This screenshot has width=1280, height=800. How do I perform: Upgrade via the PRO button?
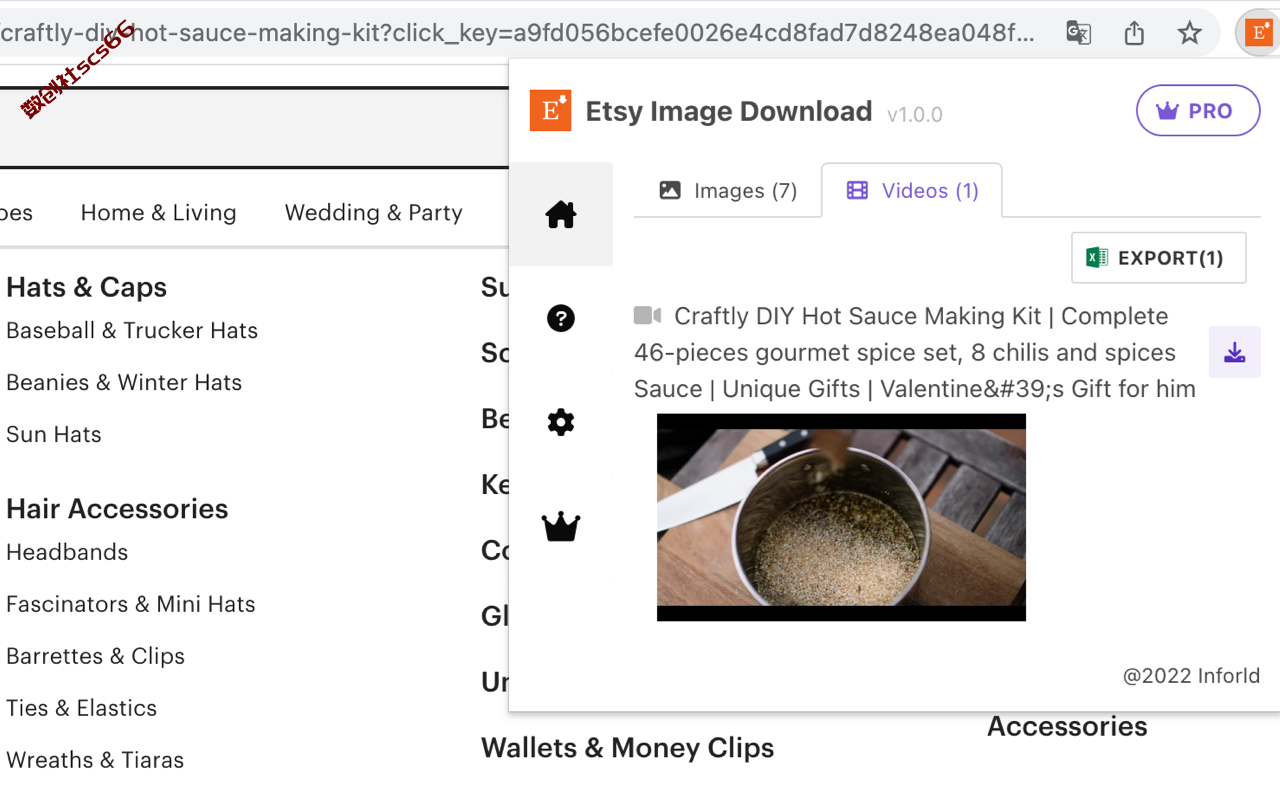[1198, 111]
